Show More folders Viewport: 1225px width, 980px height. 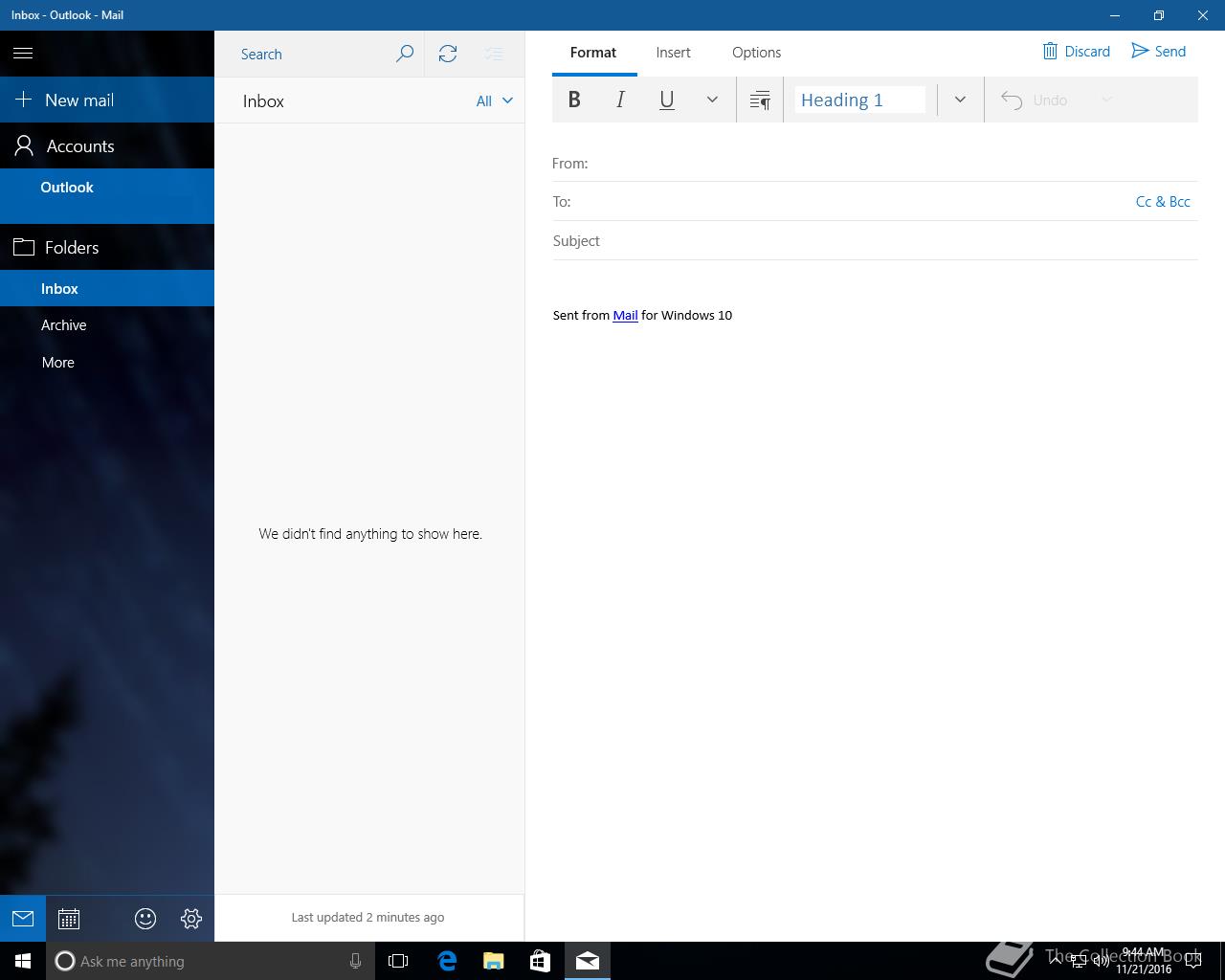(x=107, y=363)
